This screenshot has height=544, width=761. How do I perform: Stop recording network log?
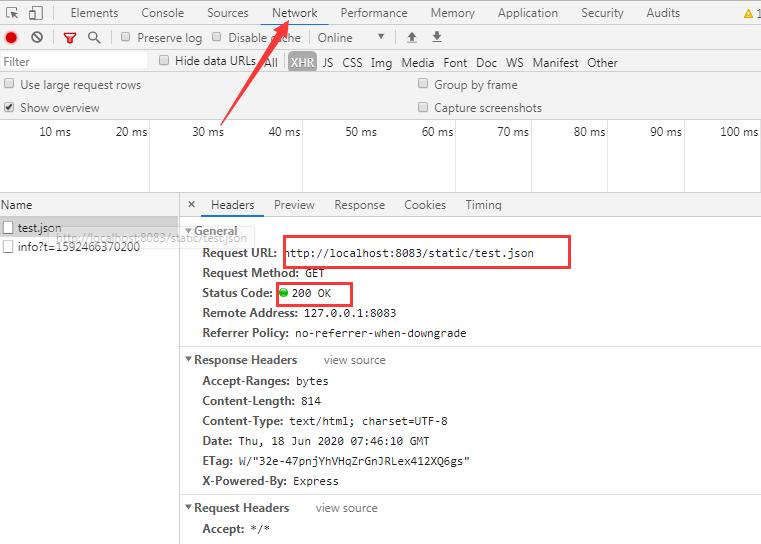(11, 37)
